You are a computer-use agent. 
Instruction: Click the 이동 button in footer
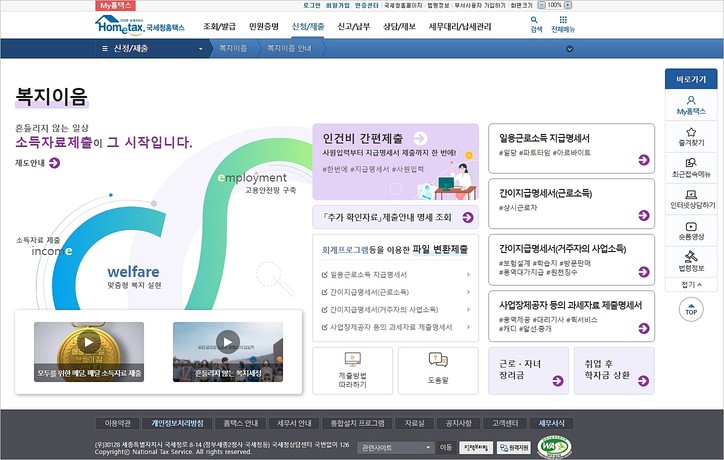click(446, 448)
